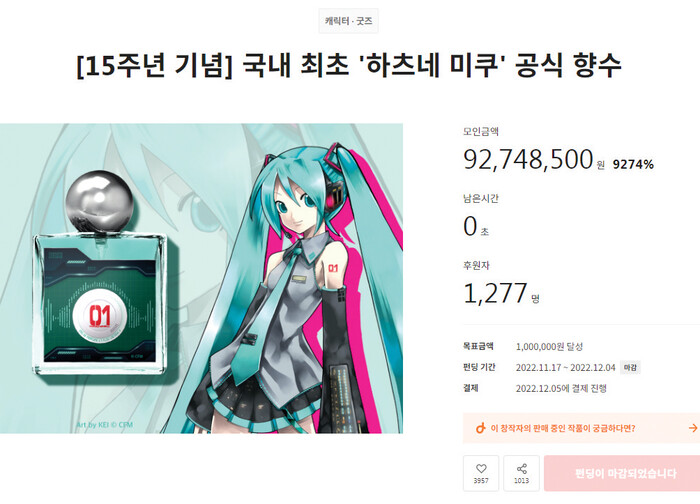Click the 3957 like count
Screen dimensions: 700x504
[x=481, y=481]
